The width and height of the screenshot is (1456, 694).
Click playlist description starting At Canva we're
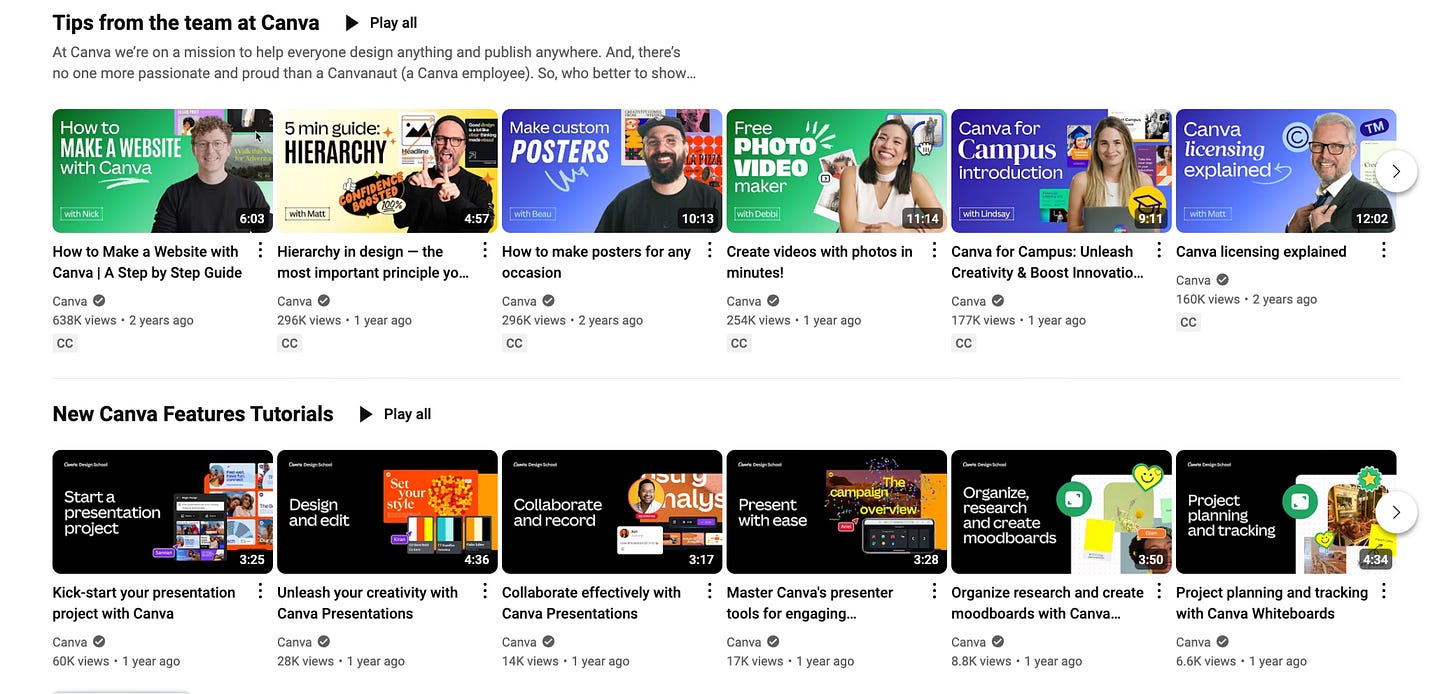(374, 62)
